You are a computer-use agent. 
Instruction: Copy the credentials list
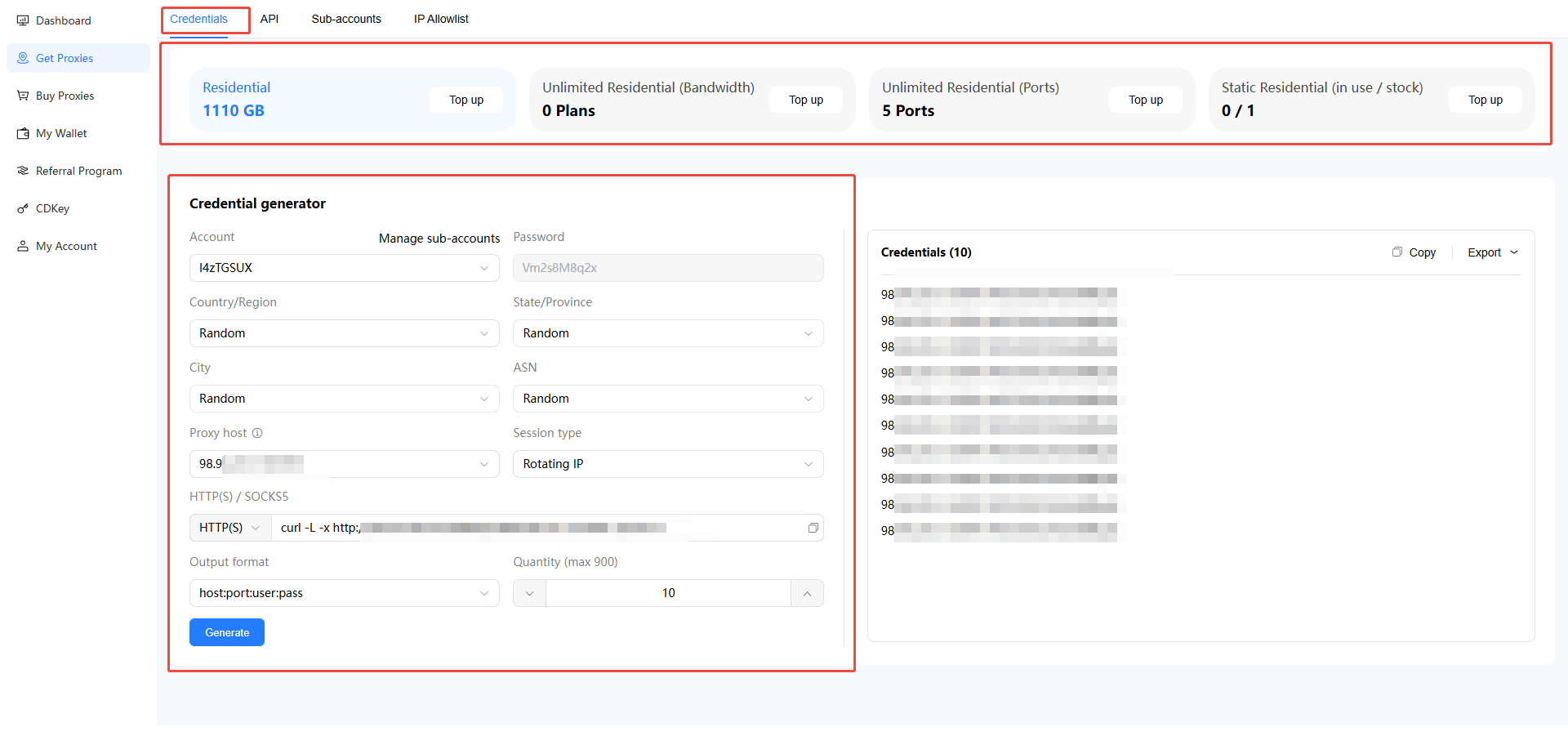[x=1414, y=252]
